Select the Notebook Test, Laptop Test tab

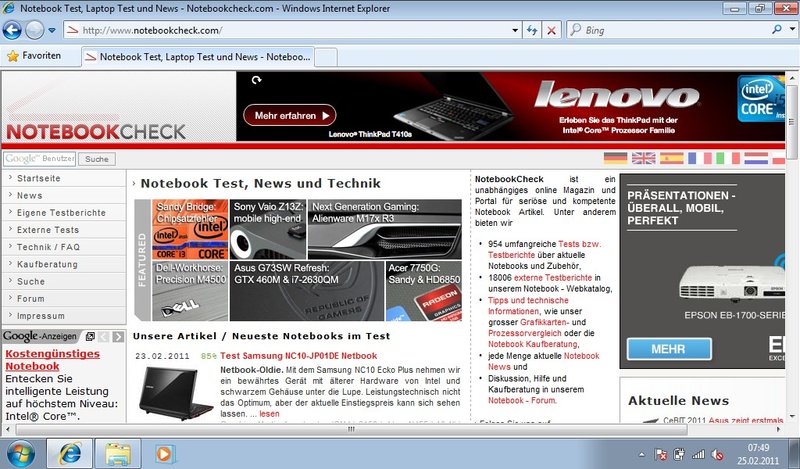(x=198, y=57)
